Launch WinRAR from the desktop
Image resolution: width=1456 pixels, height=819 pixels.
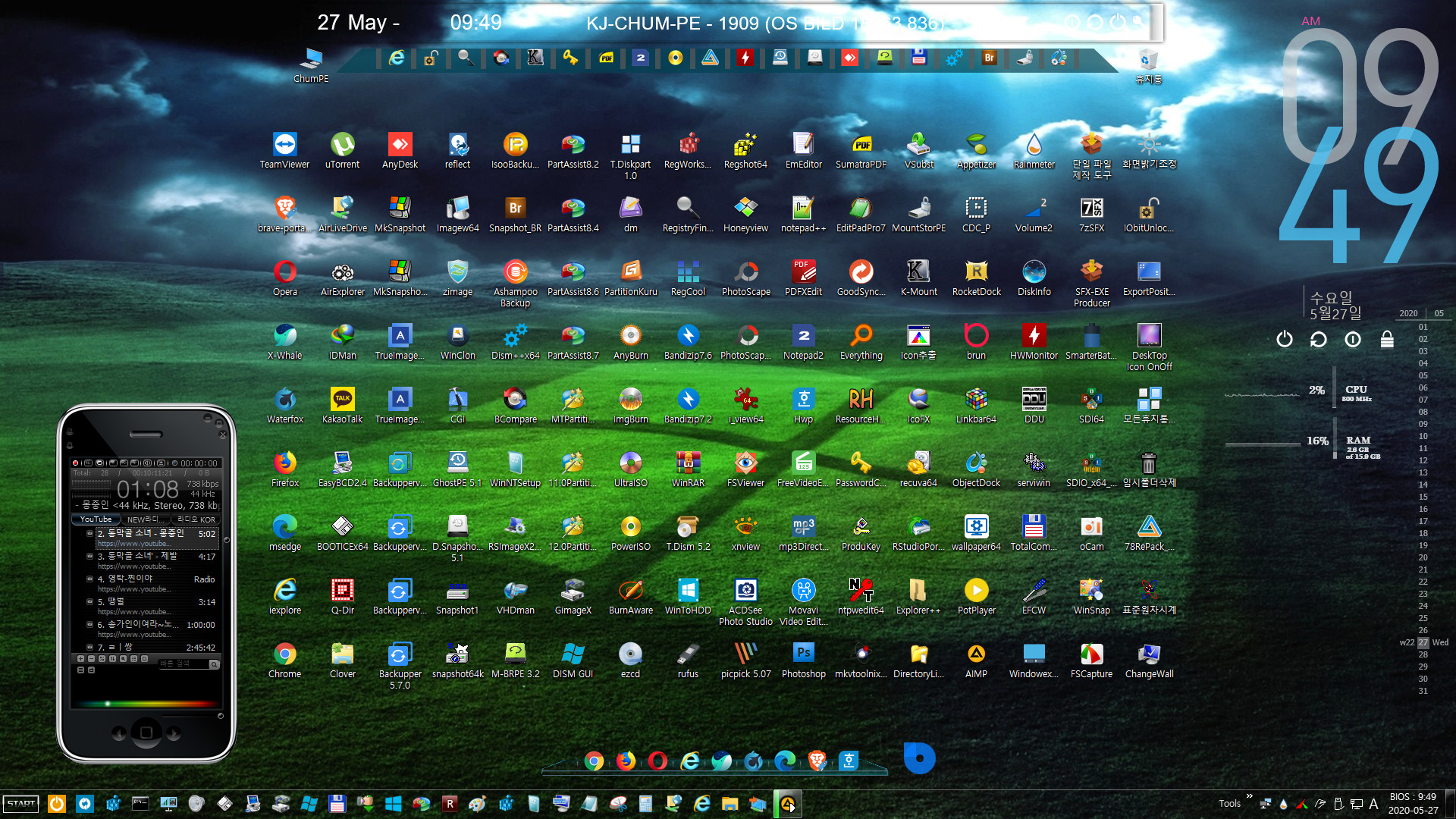689,469
